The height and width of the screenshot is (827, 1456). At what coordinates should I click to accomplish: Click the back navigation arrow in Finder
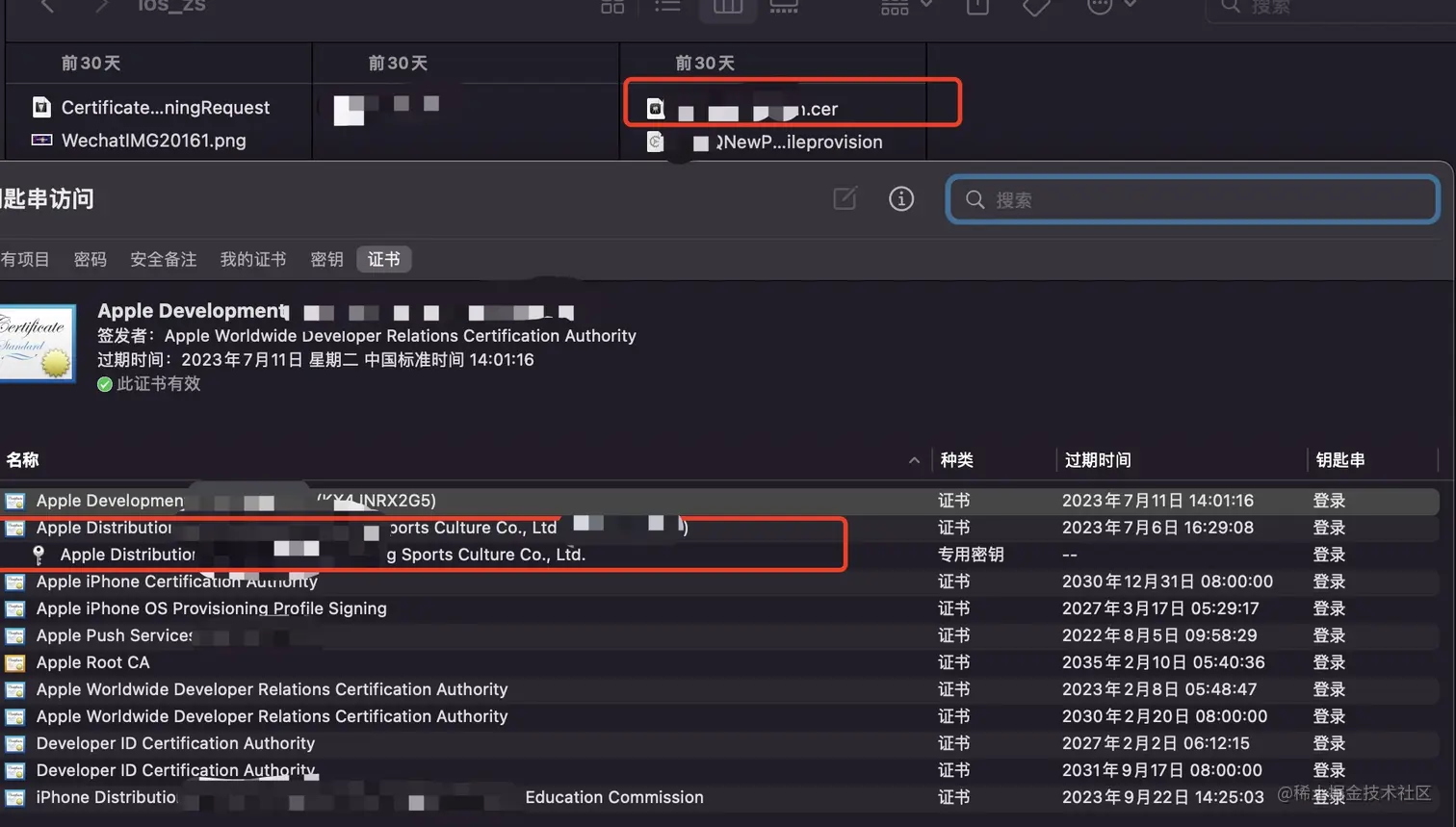pyautogui.click(x=46, y=8)
